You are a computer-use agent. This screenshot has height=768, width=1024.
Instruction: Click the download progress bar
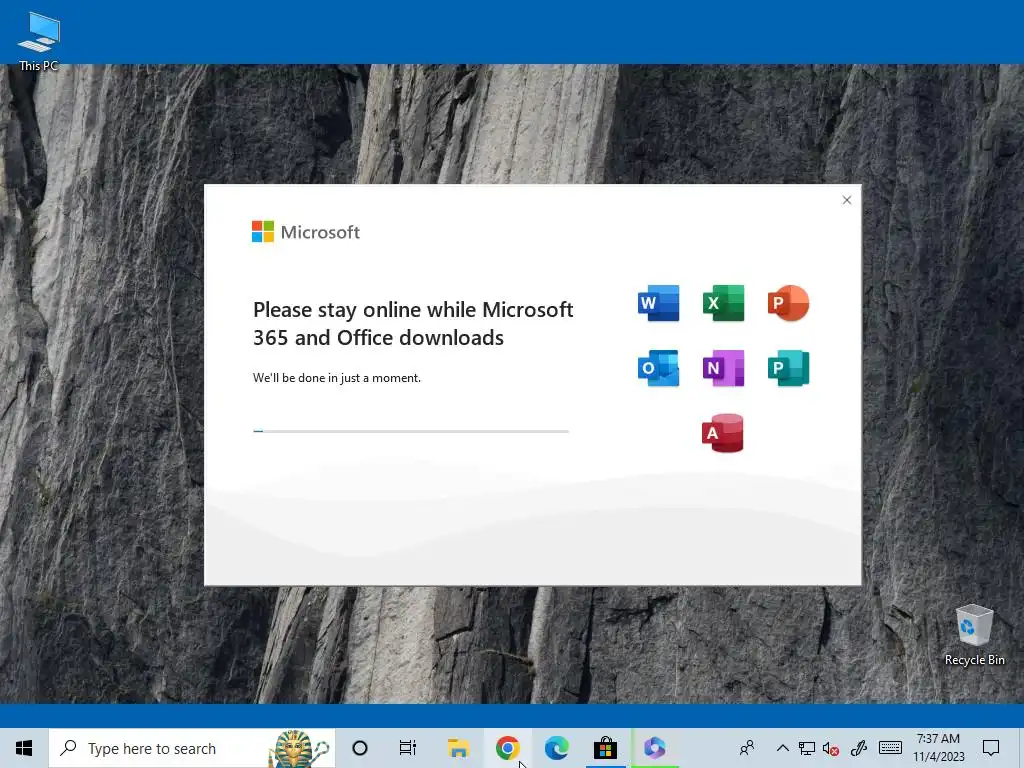click(411, 431)
